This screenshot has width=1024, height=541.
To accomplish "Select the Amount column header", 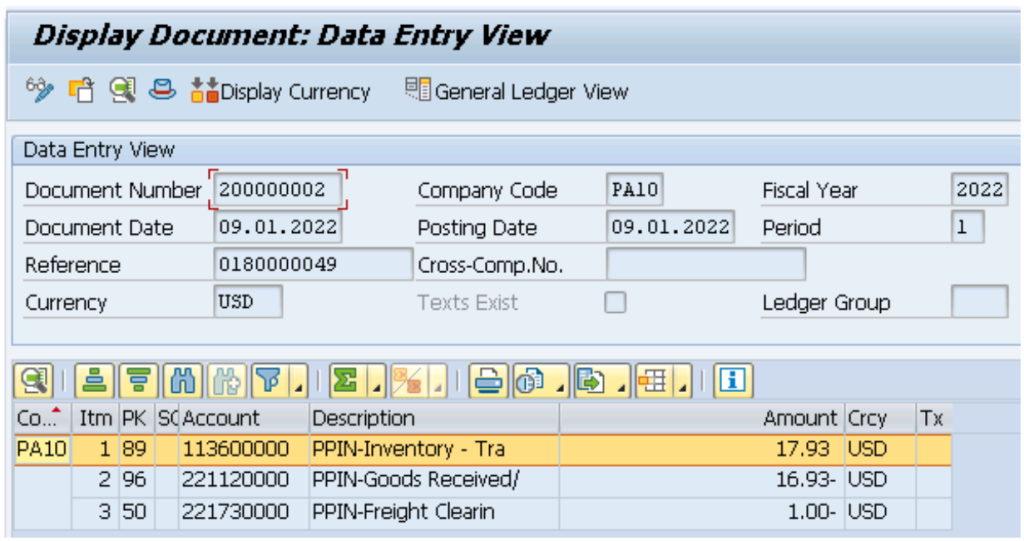I will 702,418.
